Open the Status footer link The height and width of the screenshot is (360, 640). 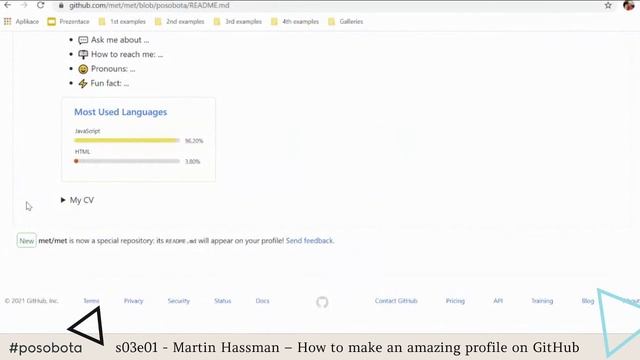coord(222,301)
